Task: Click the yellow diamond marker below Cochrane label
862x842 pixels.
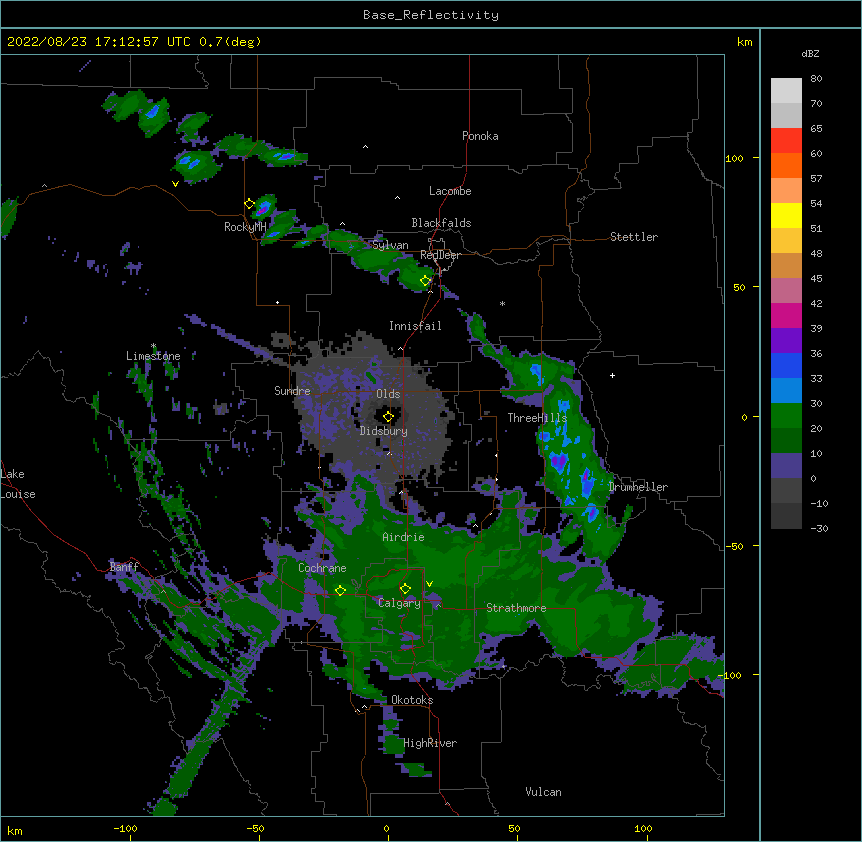Action: click(x=340, y=590)
